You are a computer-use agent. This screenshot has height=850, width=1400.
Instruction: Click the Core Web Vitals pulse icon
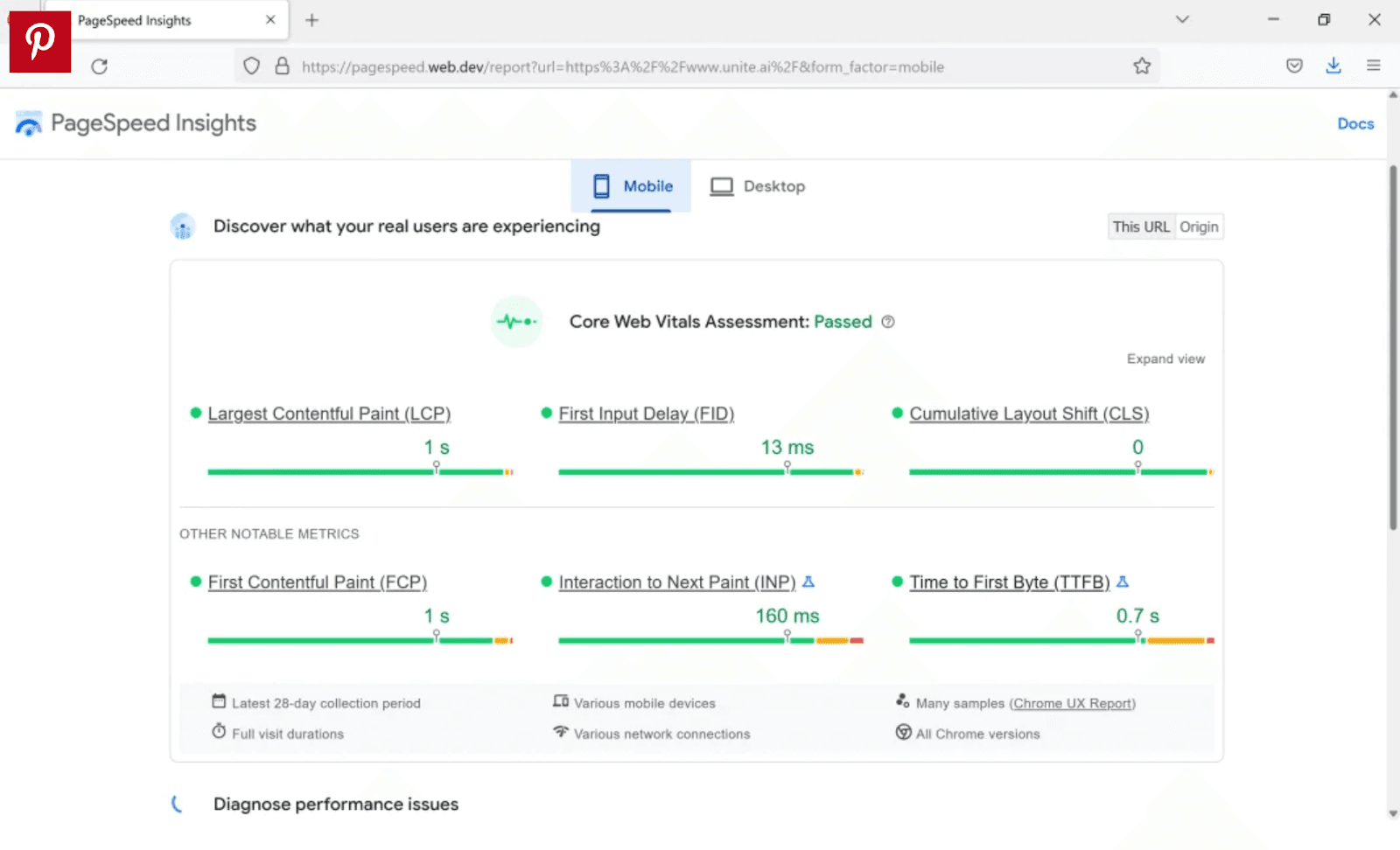click(516, 322)
